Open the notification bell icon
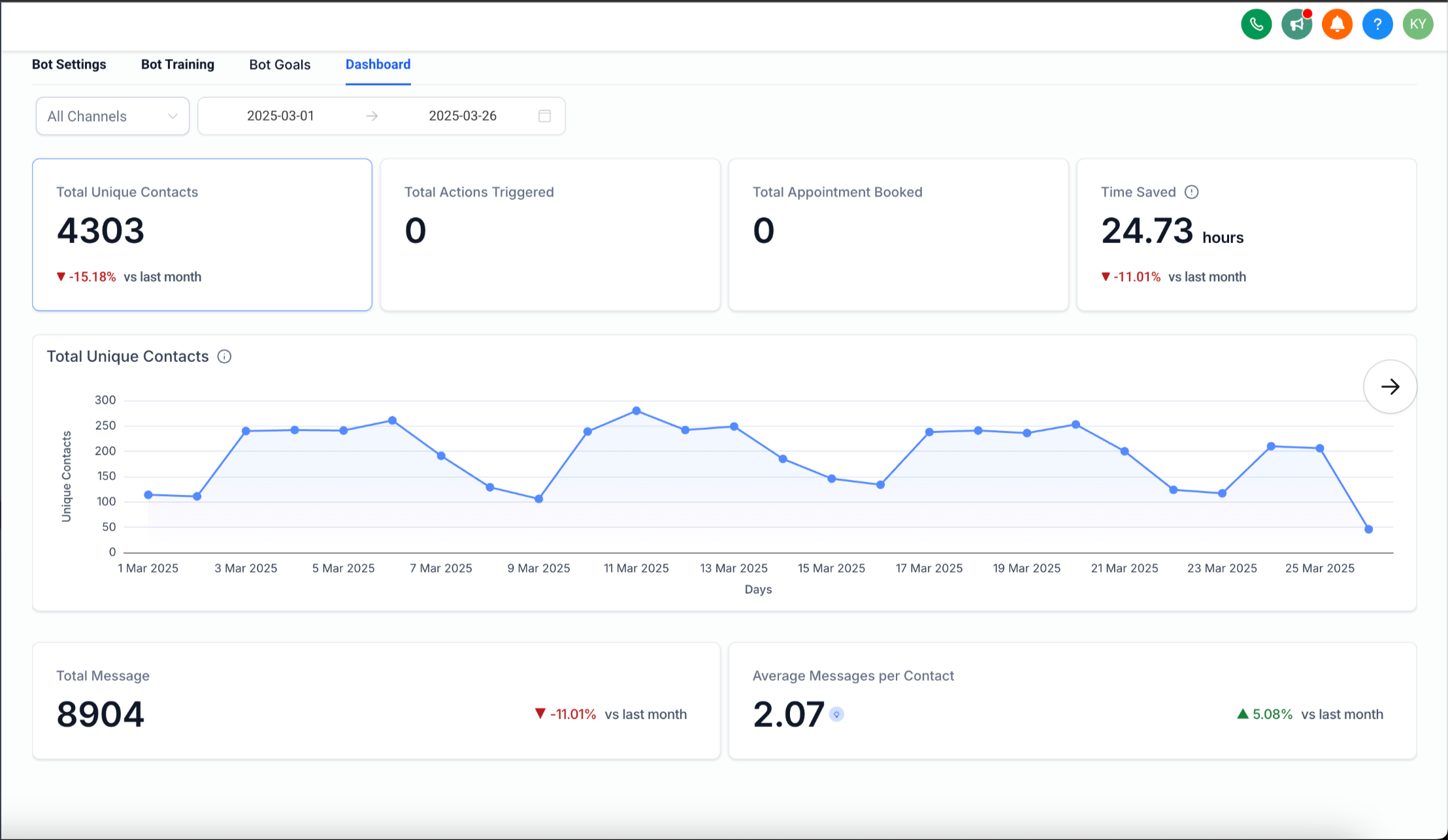 pos(1337,24)
